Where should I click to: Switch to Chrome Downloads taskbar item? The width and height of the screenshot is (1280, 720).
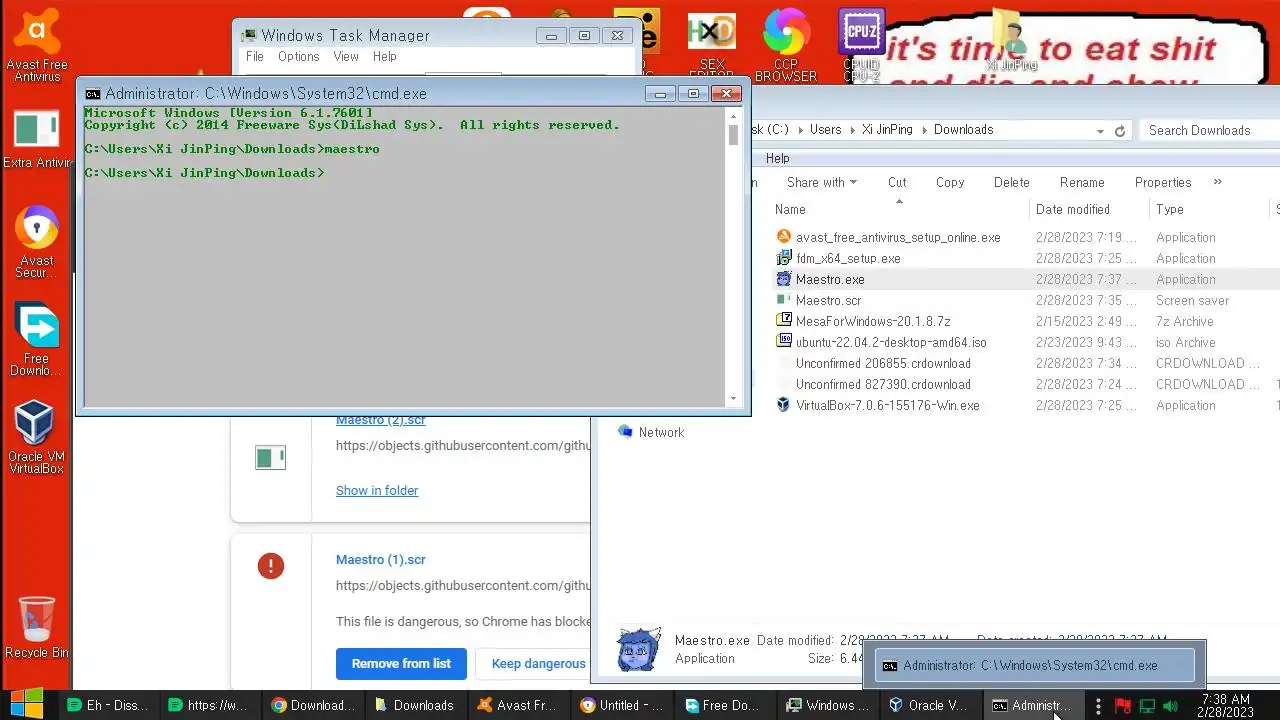click(x=314, y=705)
